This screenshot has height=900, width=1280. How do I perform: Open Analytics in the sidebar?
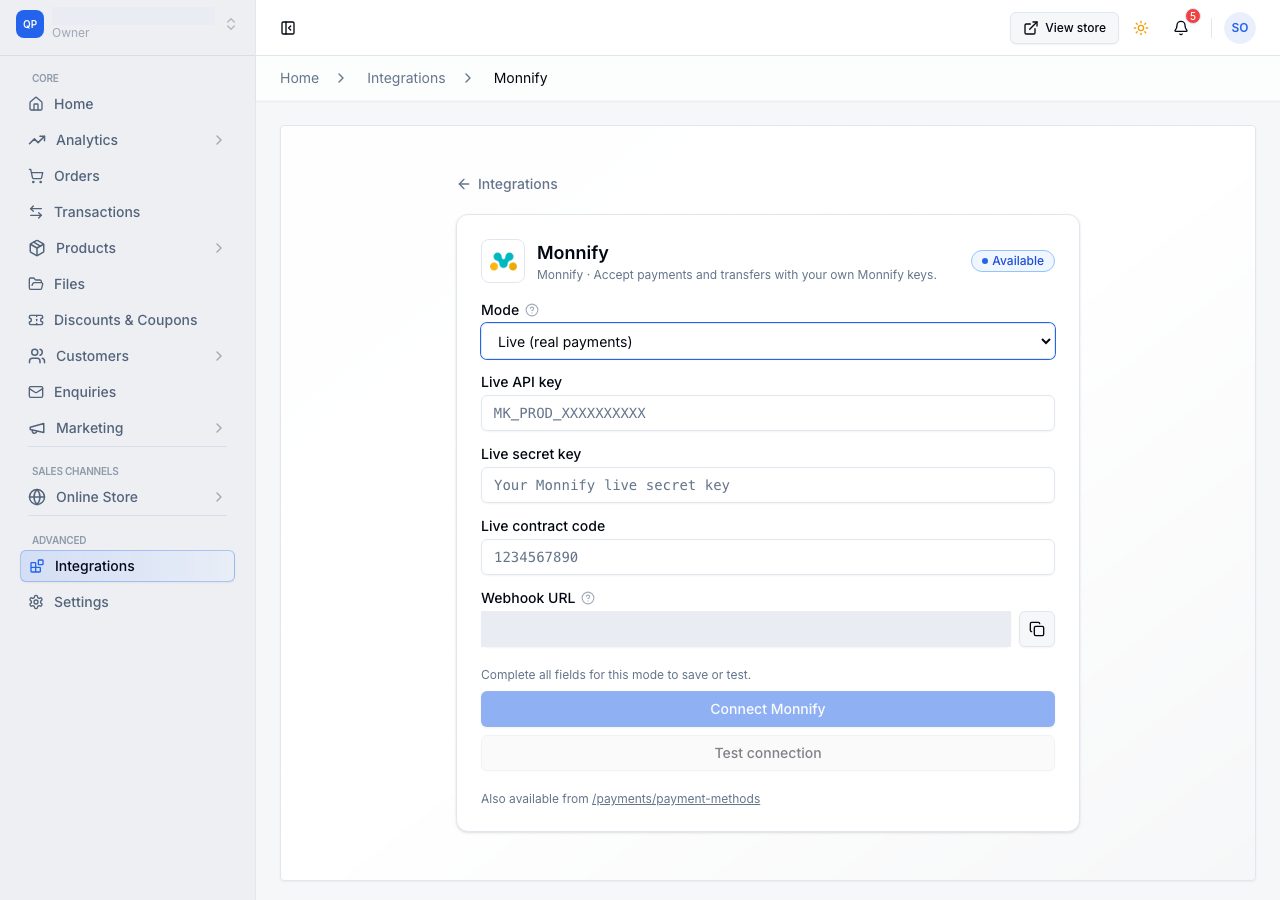pyautogui.click(x=127, y=140)
